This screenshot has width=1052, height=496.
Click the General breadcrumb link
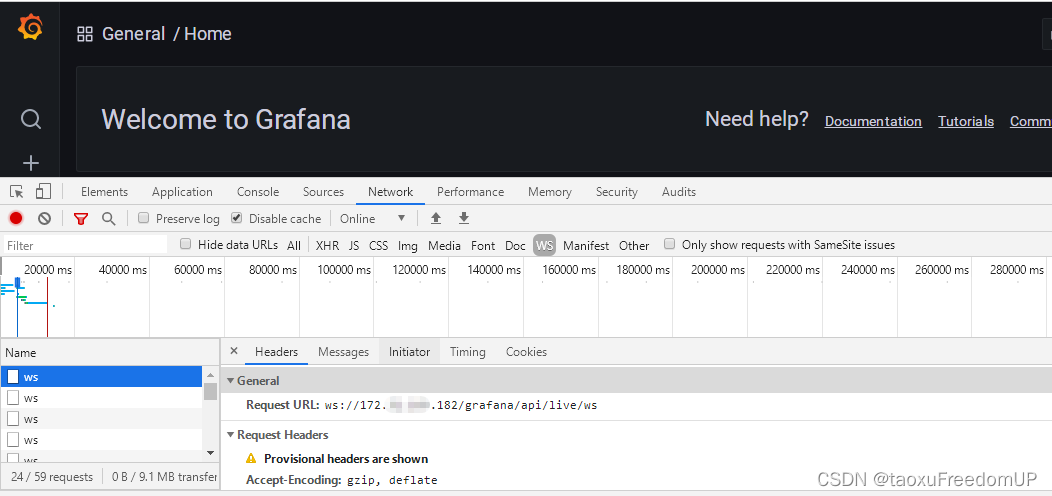point(134,34)
